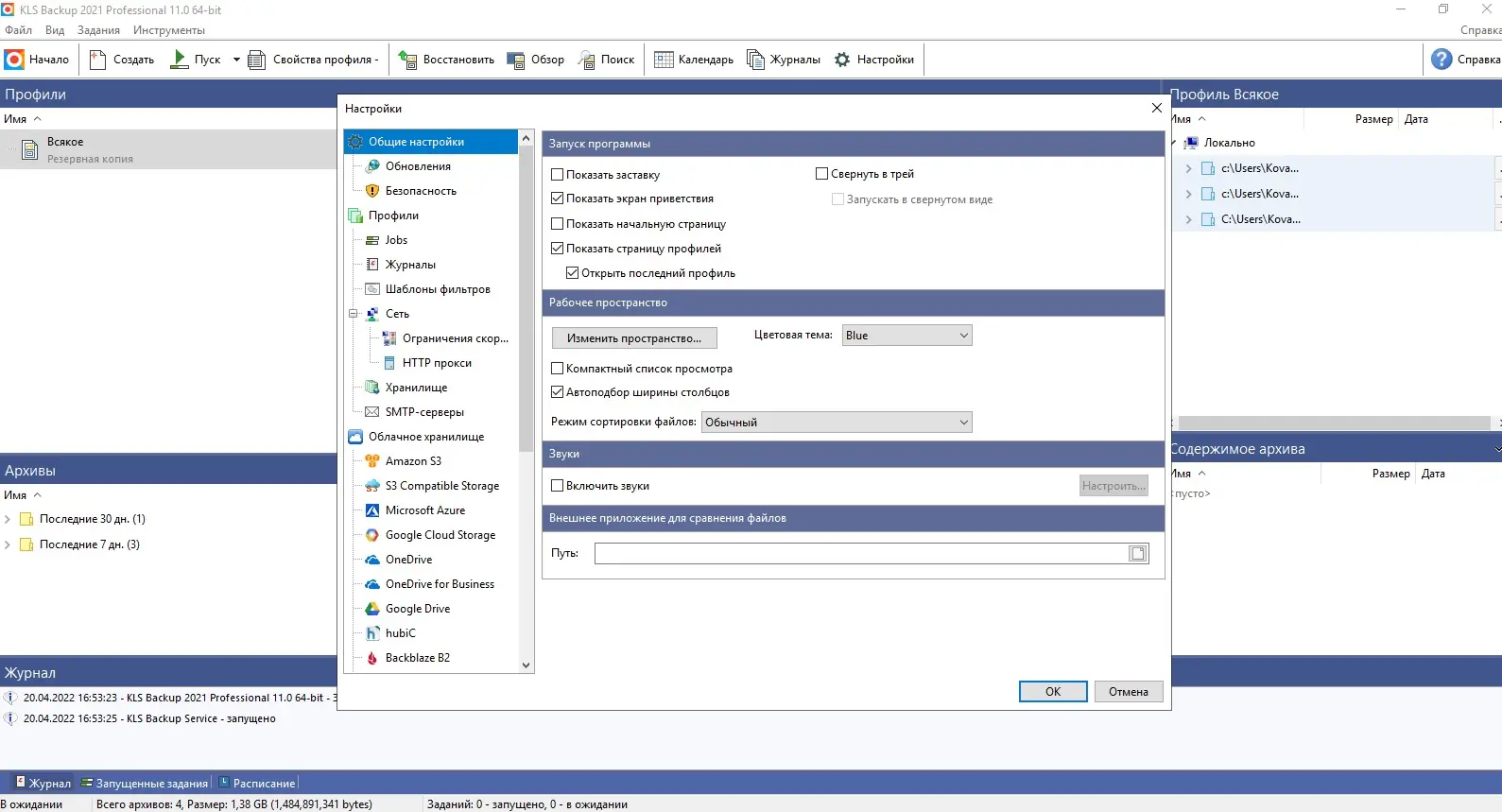Select Общие настройки category
Image resolution: width=1502 pixels, height=812 pixels.
[x=416, y=142]
